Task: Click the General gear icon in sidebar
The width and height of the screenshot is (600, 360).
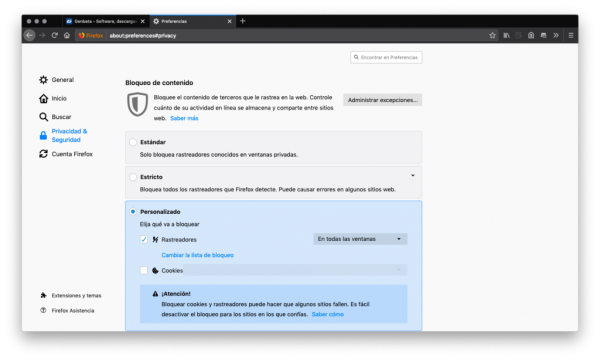Action: 43,80
